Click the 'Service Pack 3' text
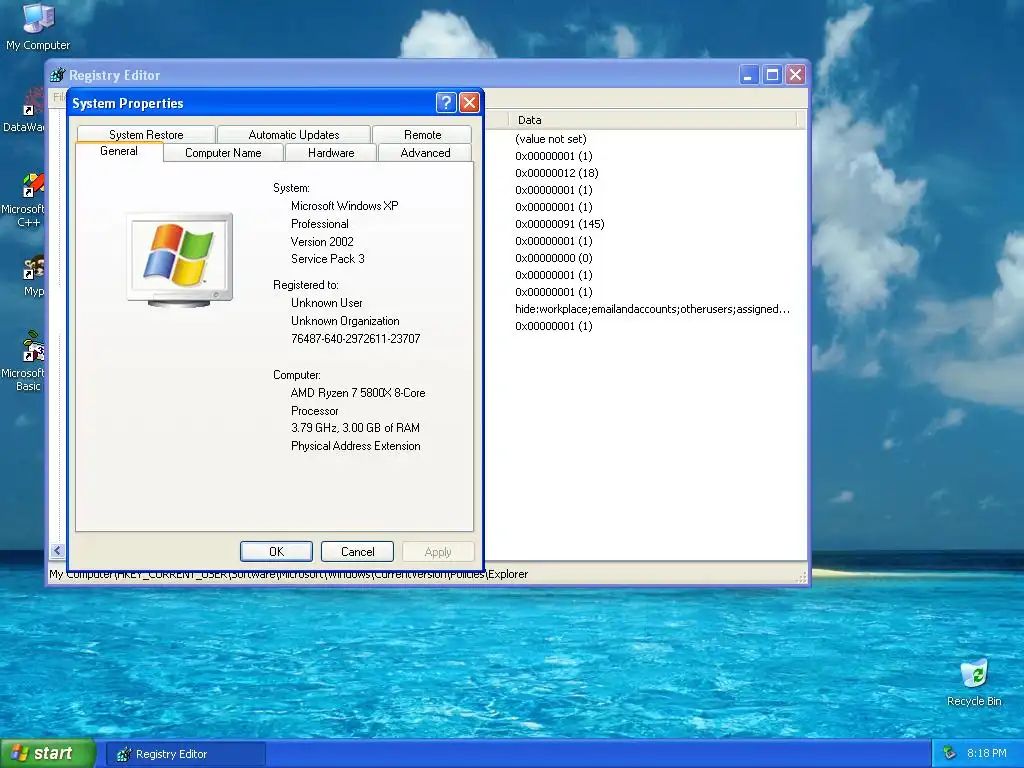Screen dimensions: 1024x768 click(x=328, y=259)
